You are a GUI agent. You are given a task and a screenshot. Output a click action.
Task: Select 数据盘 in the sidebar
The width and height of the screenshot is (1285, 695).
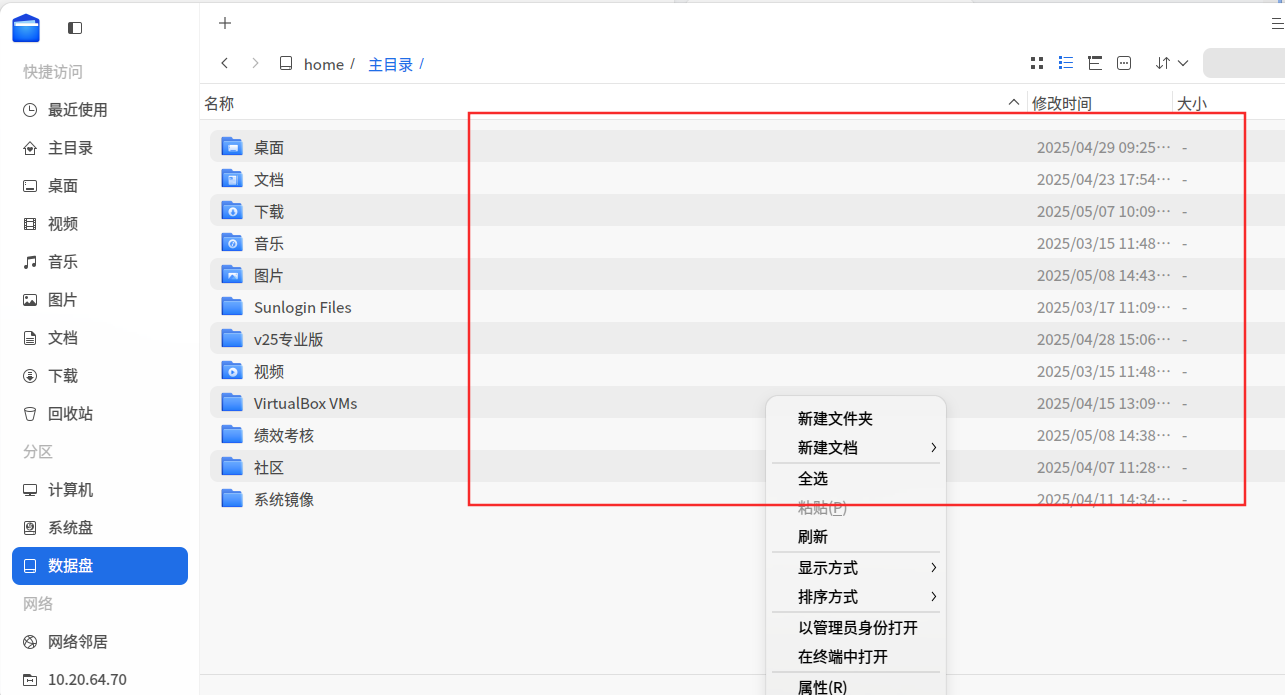coord(100,566)
